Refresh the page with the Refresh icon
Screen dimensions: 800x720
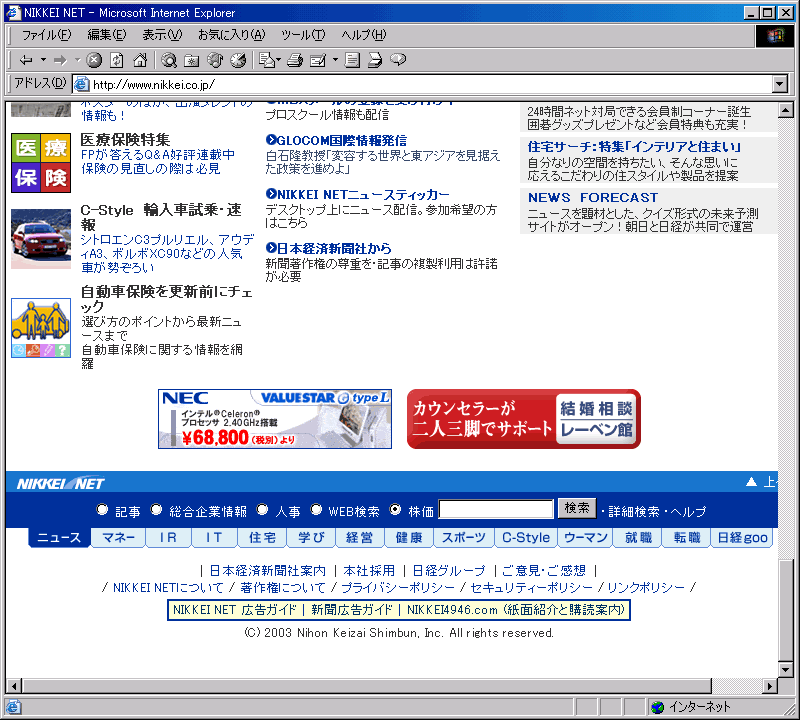[x=117, y=60]
